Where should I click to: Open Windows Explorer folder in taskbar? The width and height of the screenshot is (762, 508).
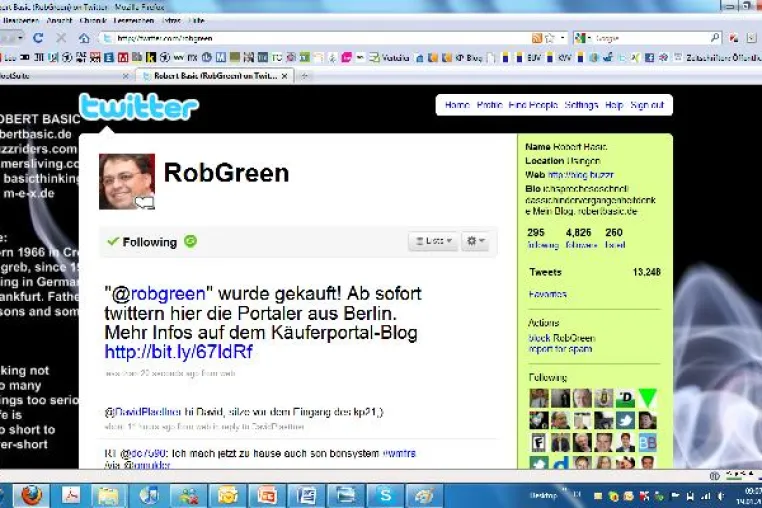point(109,495)
